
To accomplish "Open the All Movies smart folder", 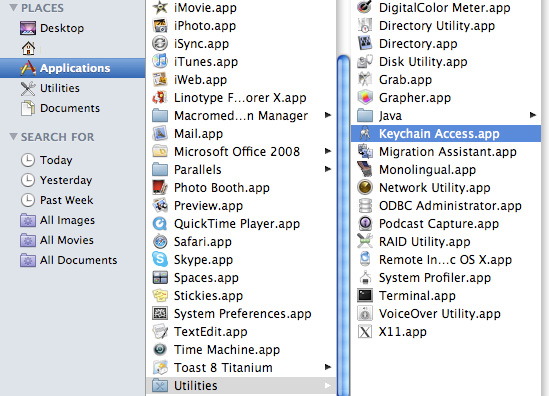I will click(x=72, y=240).
